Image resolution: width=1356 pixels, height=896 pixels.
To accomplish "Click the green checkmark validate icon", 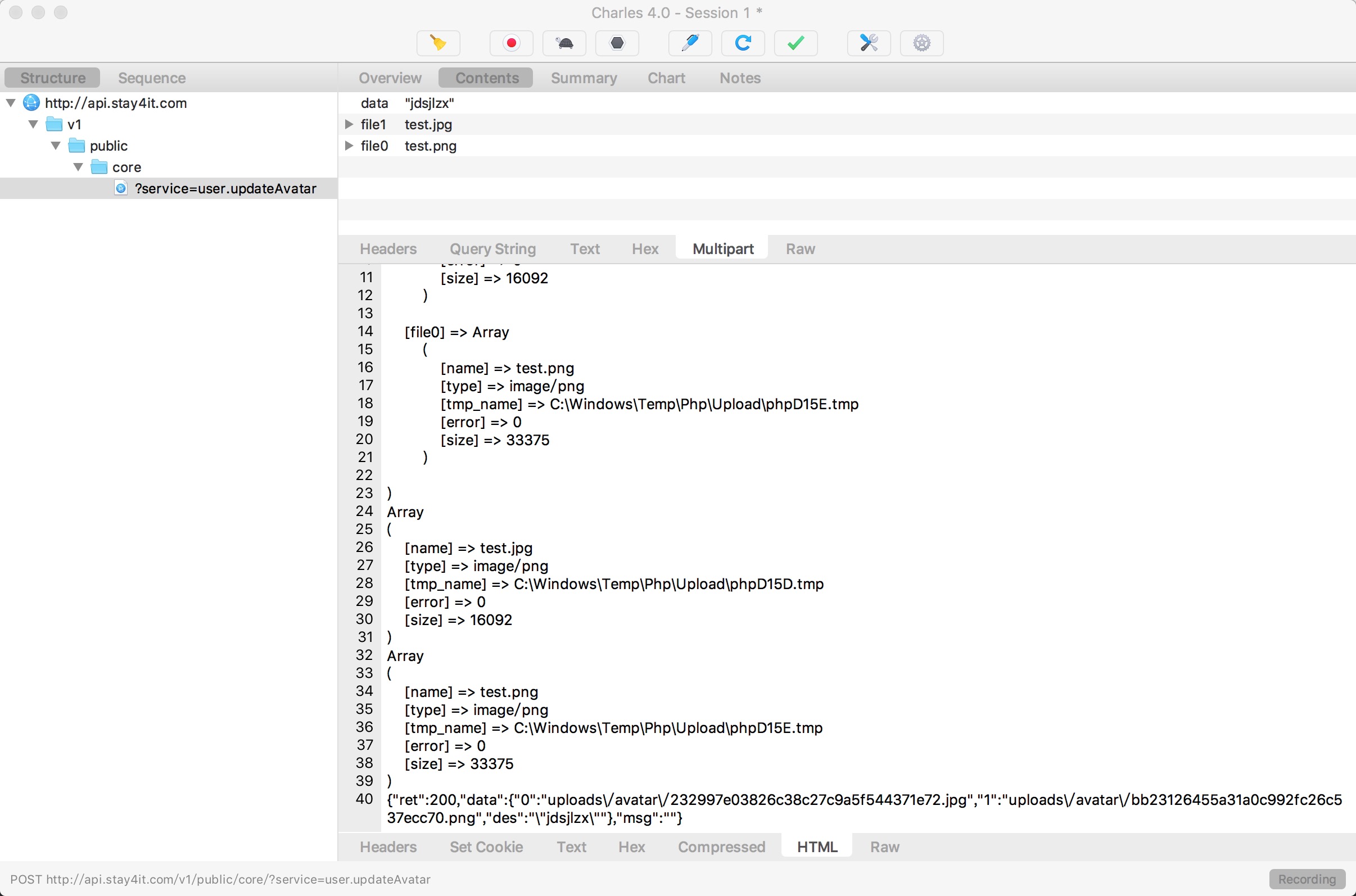I will coord(796,43).
